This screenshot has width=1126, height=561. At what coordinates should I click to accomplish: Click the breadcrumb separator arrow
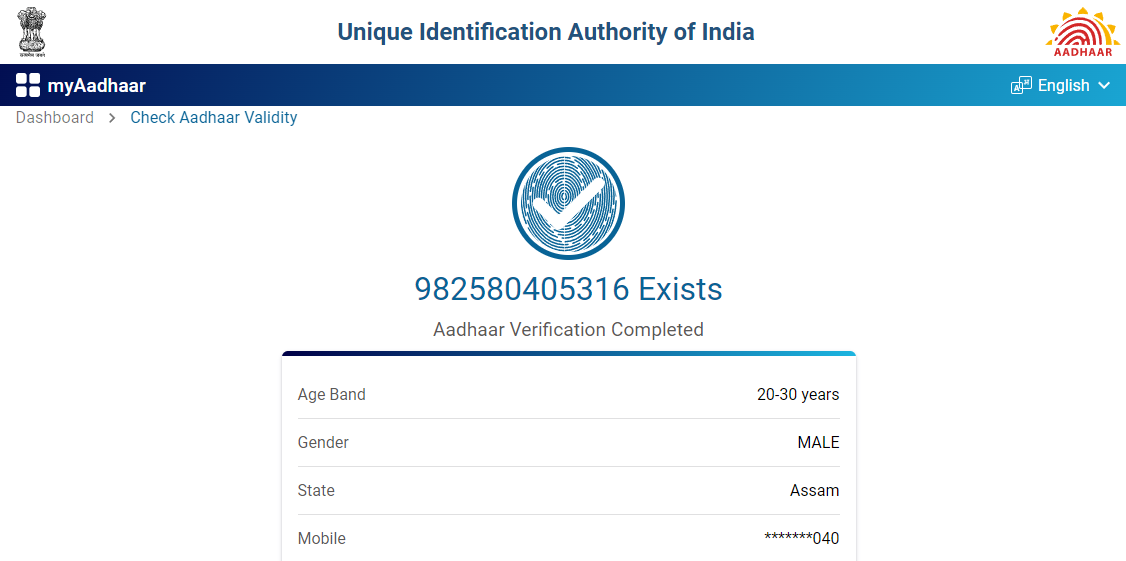click(x=112, y=118)
